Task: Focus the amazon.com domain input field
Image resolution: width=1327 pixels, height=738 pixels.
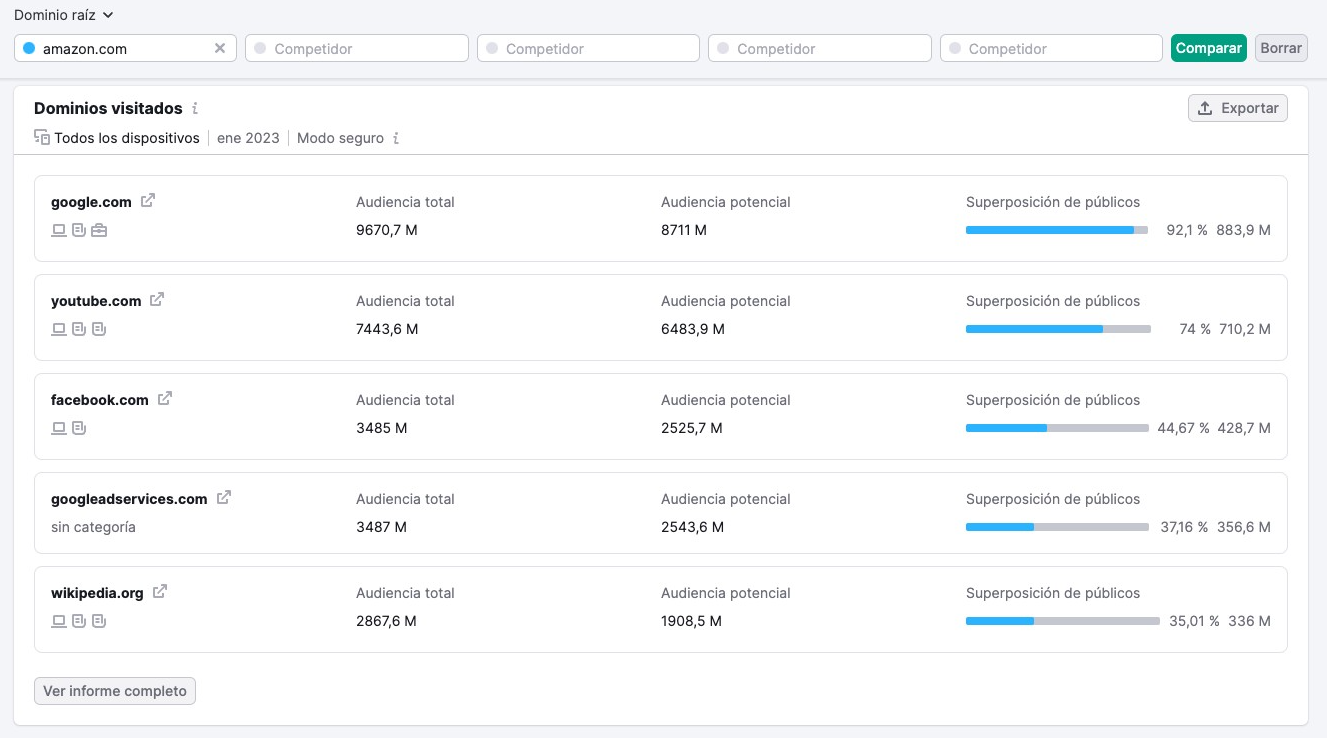Action: tap(125, 48)
